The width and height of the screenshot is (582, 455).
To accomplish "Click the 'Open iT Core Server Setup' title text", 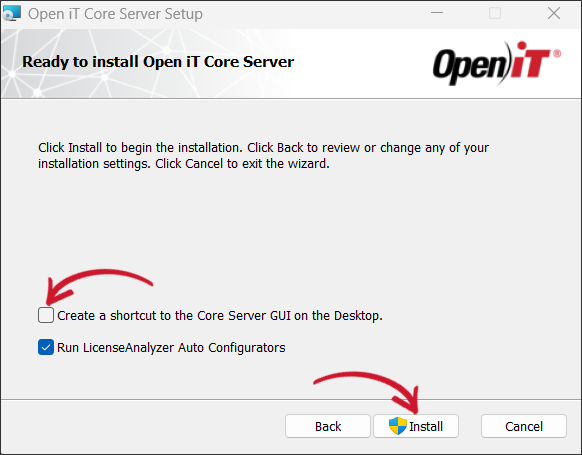I will pyautogui.click(x=115, y=14).
